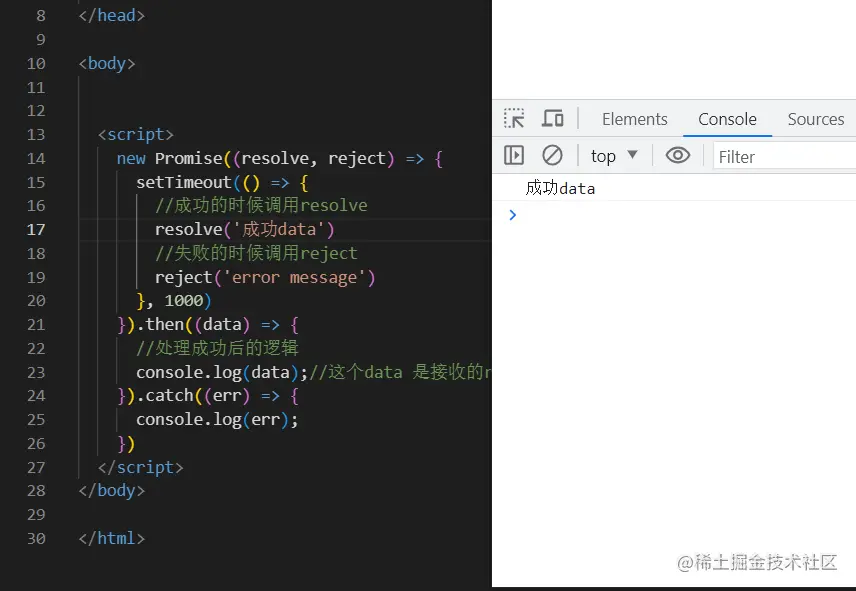Click line number 30 in the gutter
Screen dimensions: 856x591
tap(35, 539)
